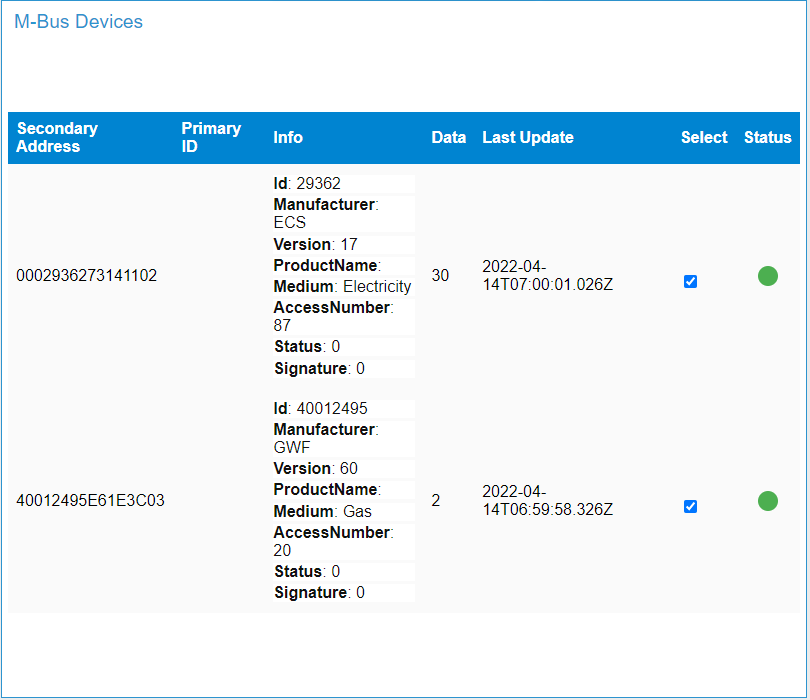Uncheck Select box for device 0002936273141102
This screenshot has height=700, width=810.
[690, 282]
